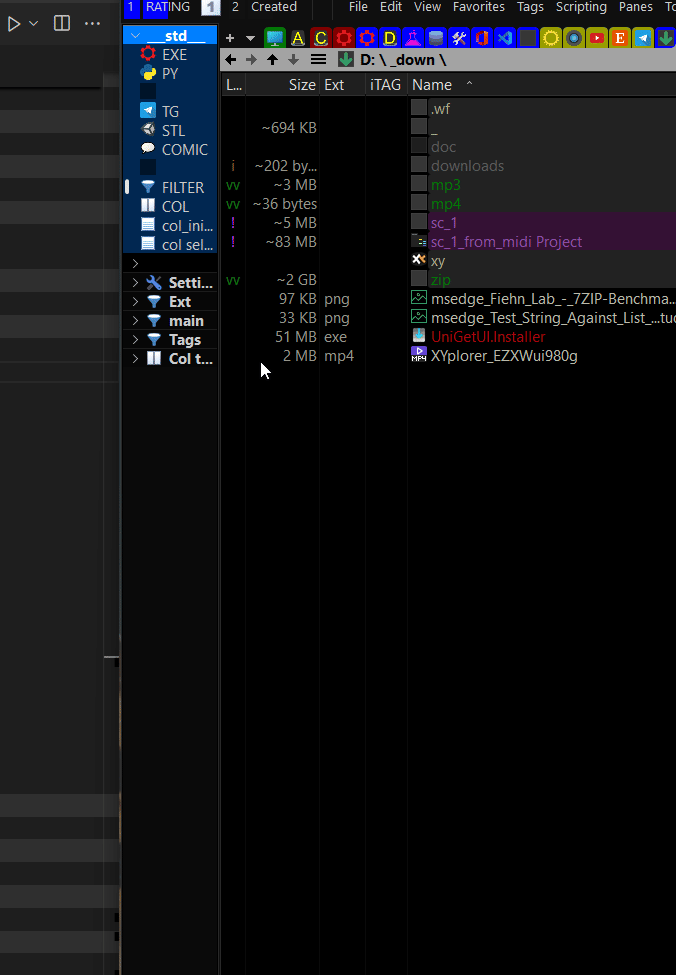The image size is (676, 975).
Task: Open drive A toolbar icon
Action: pyautogui.click(x=298, y=38)
